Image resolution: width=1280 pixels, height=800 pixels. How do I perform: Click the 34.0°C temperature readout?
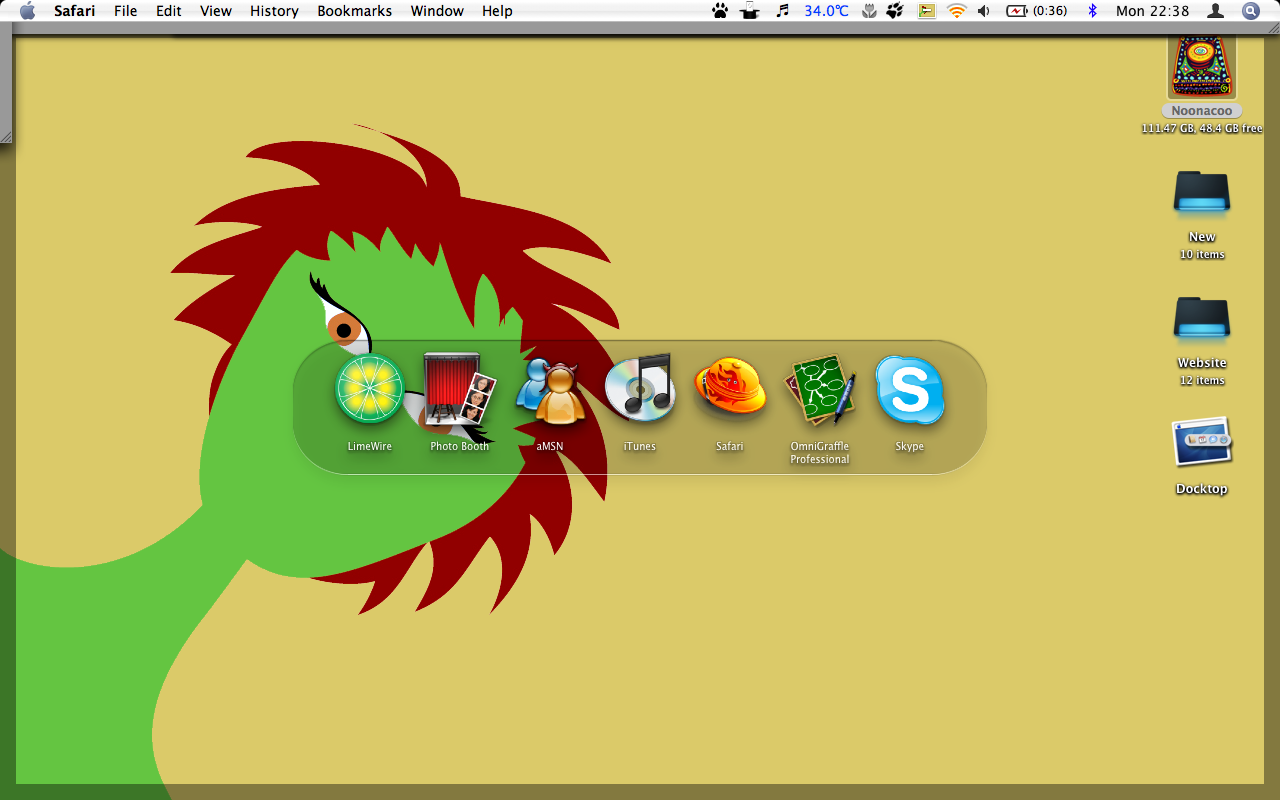click(x=827, y=11)
